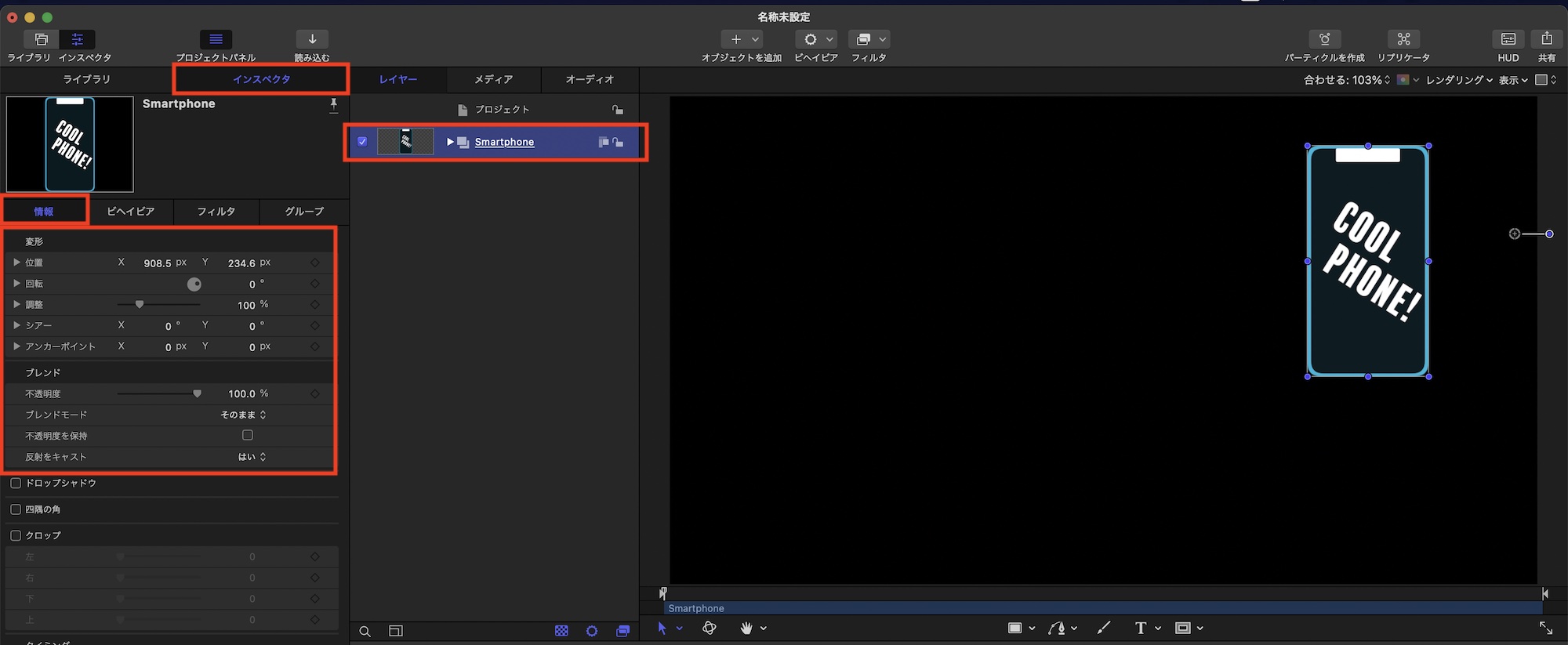Screen dimensions: 1568x645
Task: Click the Replicator icon in toolbar
Action: point(1403,39)
